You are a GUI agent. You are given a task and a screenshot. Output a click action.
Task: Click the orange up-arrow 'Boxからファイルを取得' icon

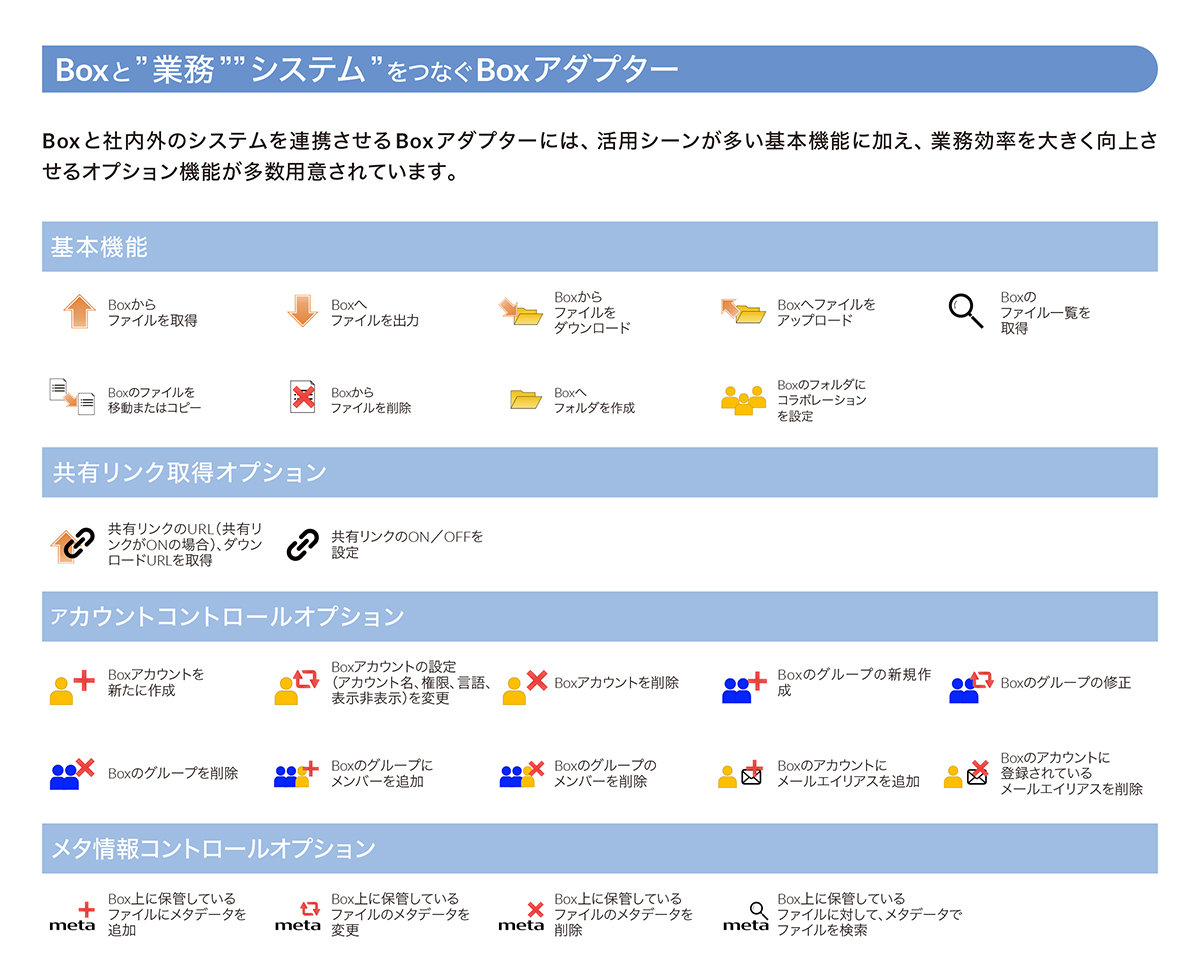click(78, 313)
